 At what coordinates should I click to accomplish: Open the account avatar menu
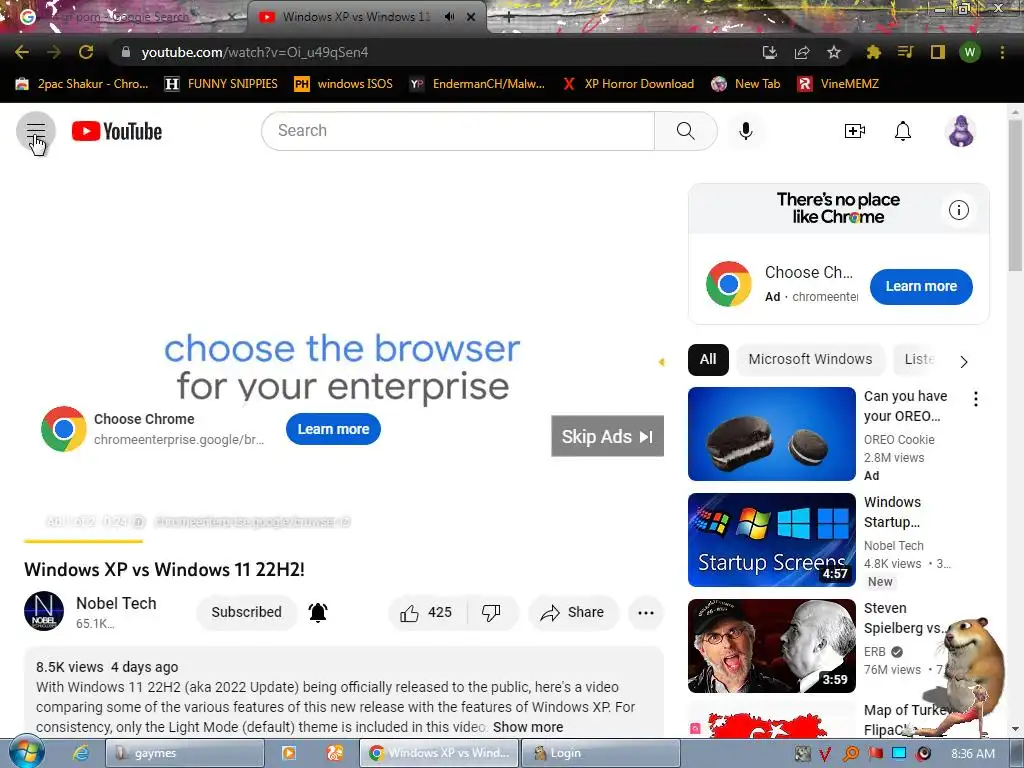click(961, 131)
